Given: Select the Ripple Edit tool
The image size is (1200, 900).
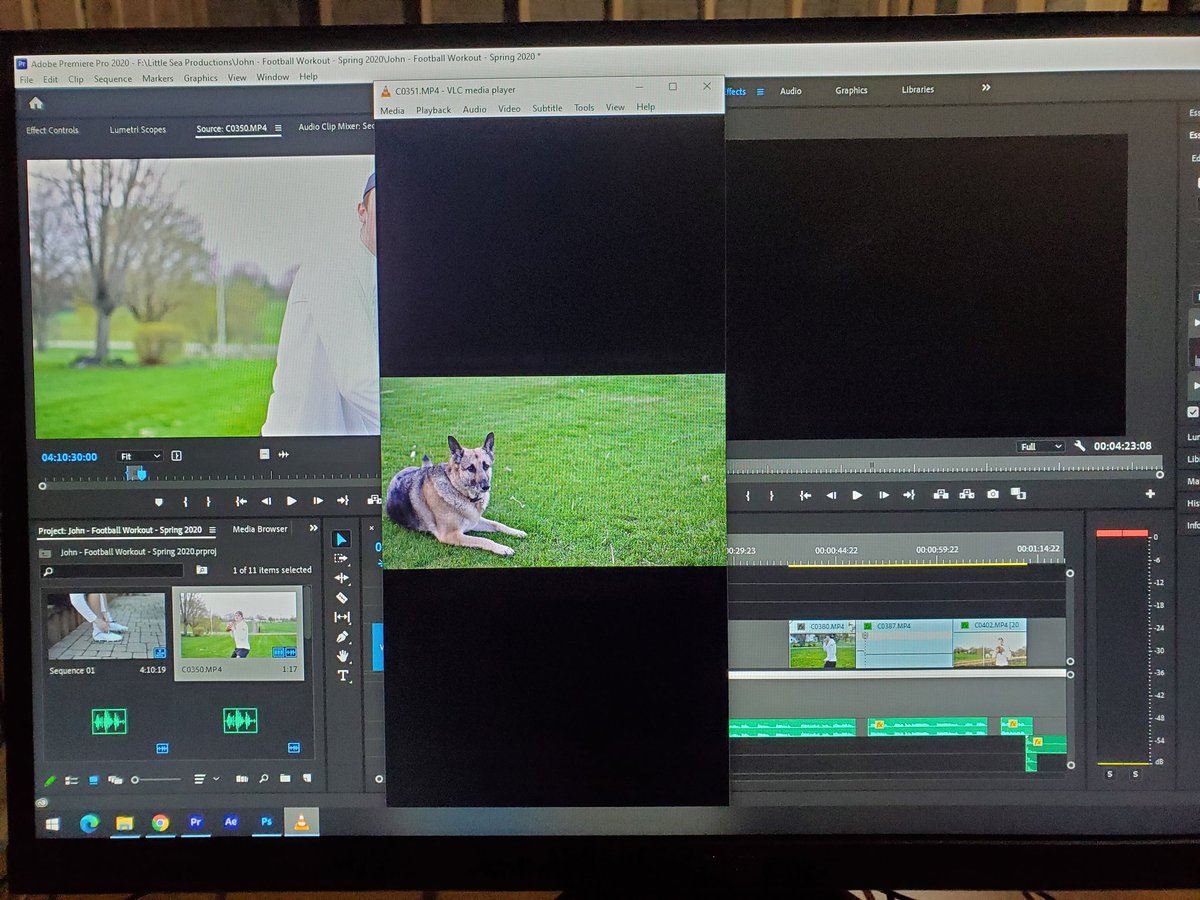Looking at the screenshot, I should pyautogui.click(x=342, y=578).
